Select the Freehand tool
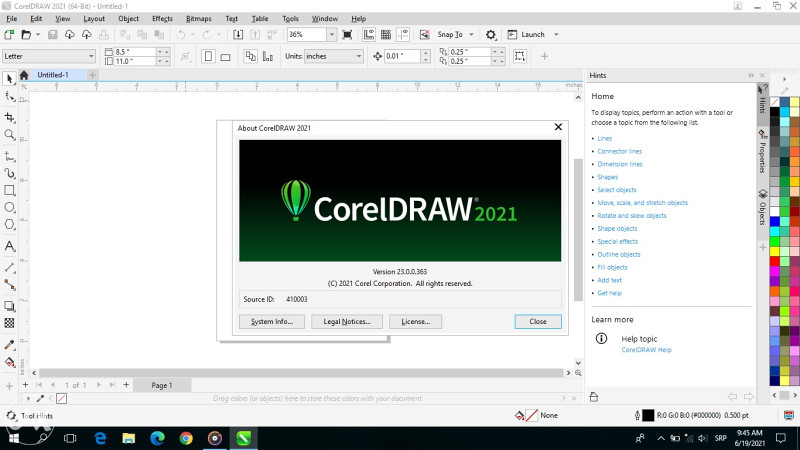 (9, 156)
